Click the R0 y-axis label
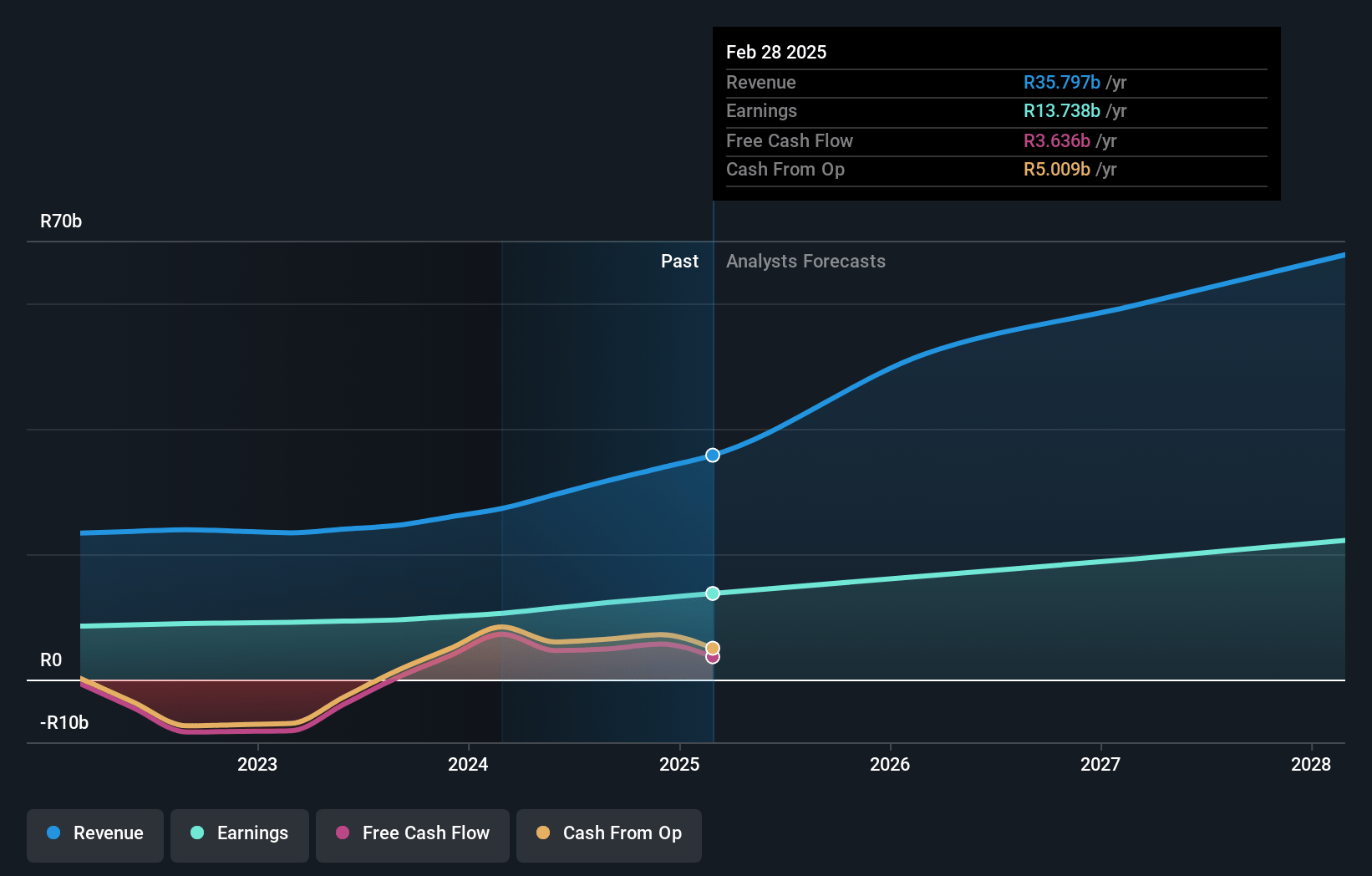The height and width of the screenshot is (876, 1372). tap(51, 660)
